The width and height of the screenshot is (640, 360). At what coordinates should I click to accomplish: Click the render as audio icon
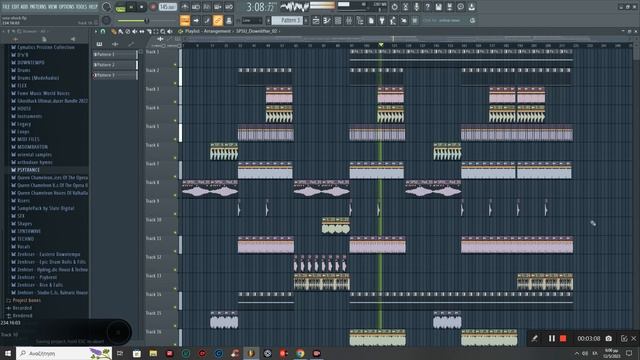click(x=449, y=7)
